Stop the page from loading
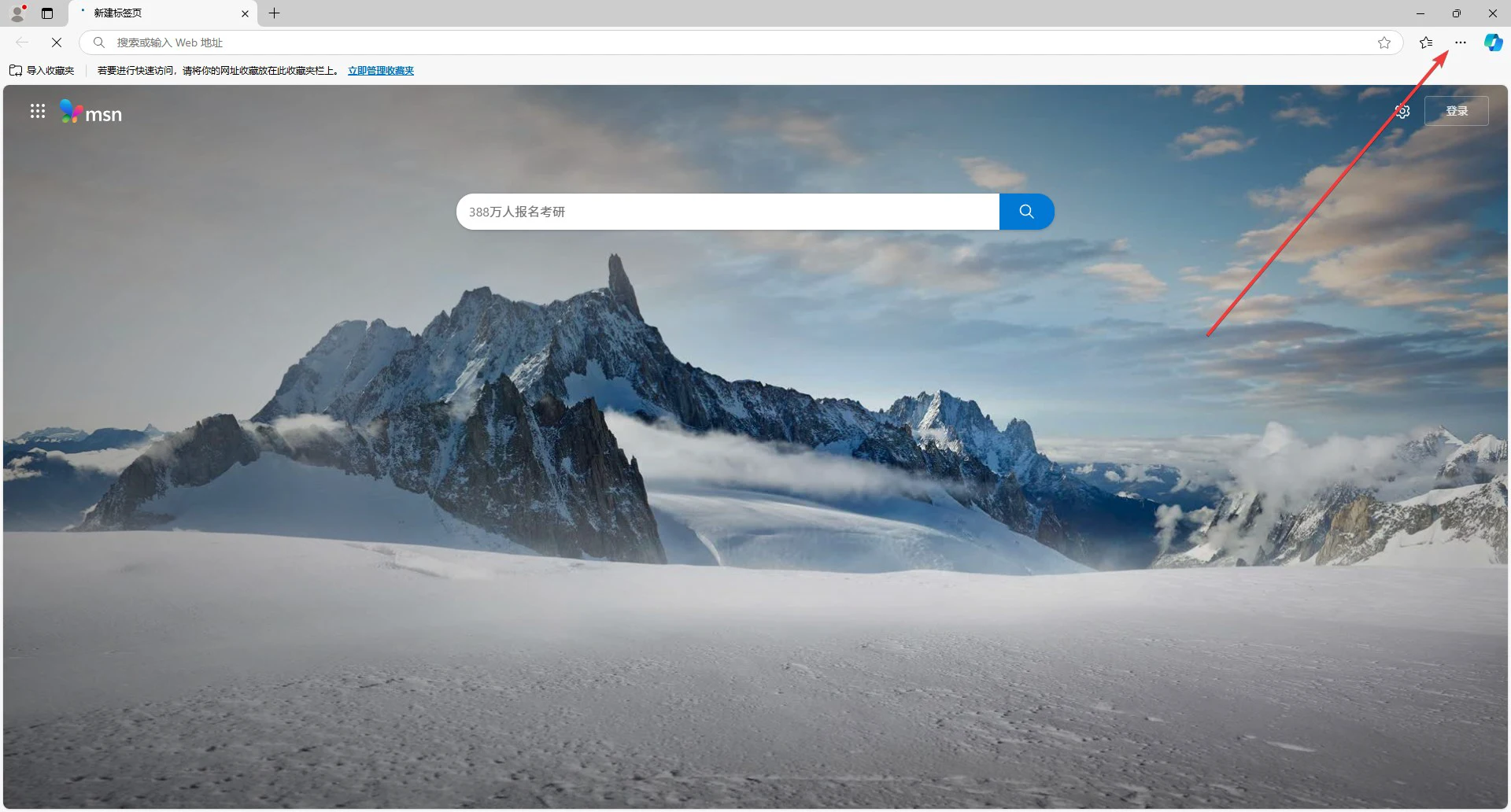This screenshot has height=812, width=1511. click(x=57, y=42)
